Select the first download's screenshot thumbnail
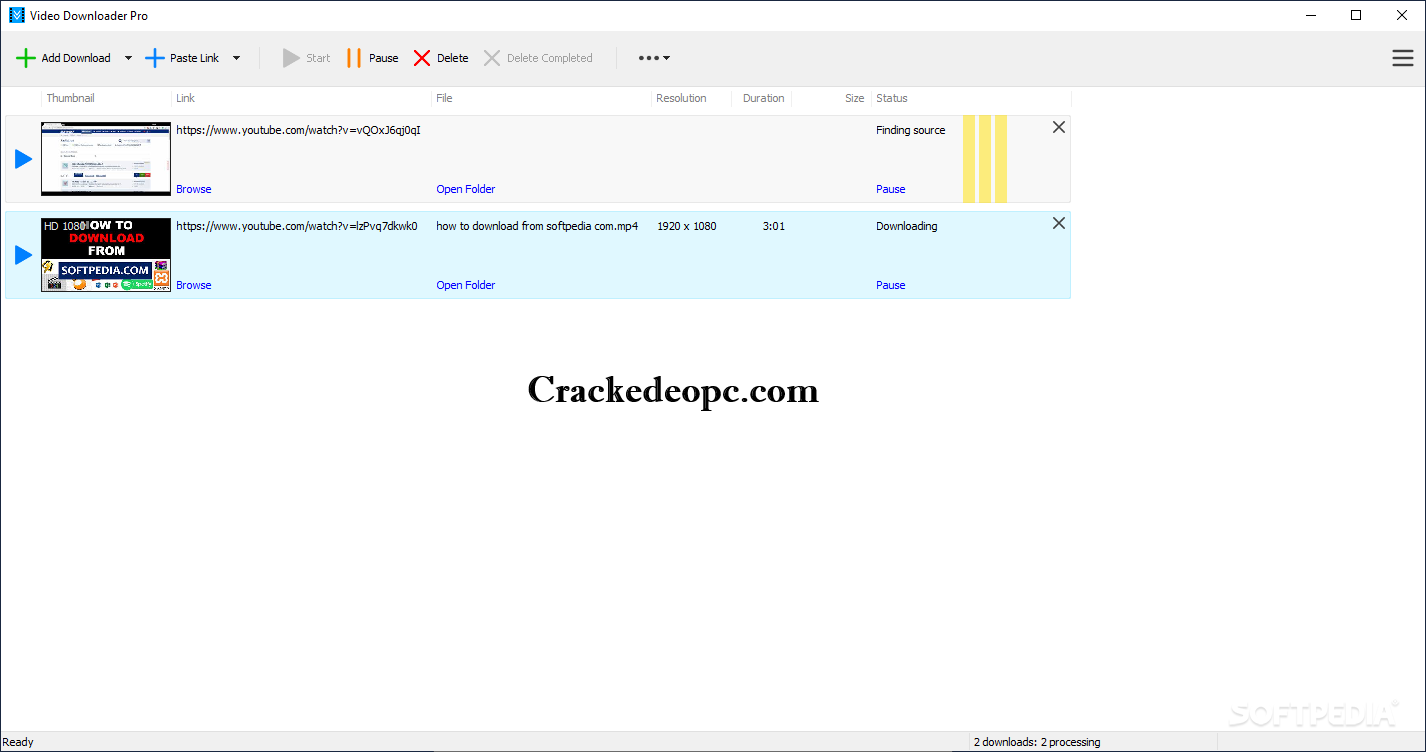The image size is (1426, 752). (x=106, y=159)
